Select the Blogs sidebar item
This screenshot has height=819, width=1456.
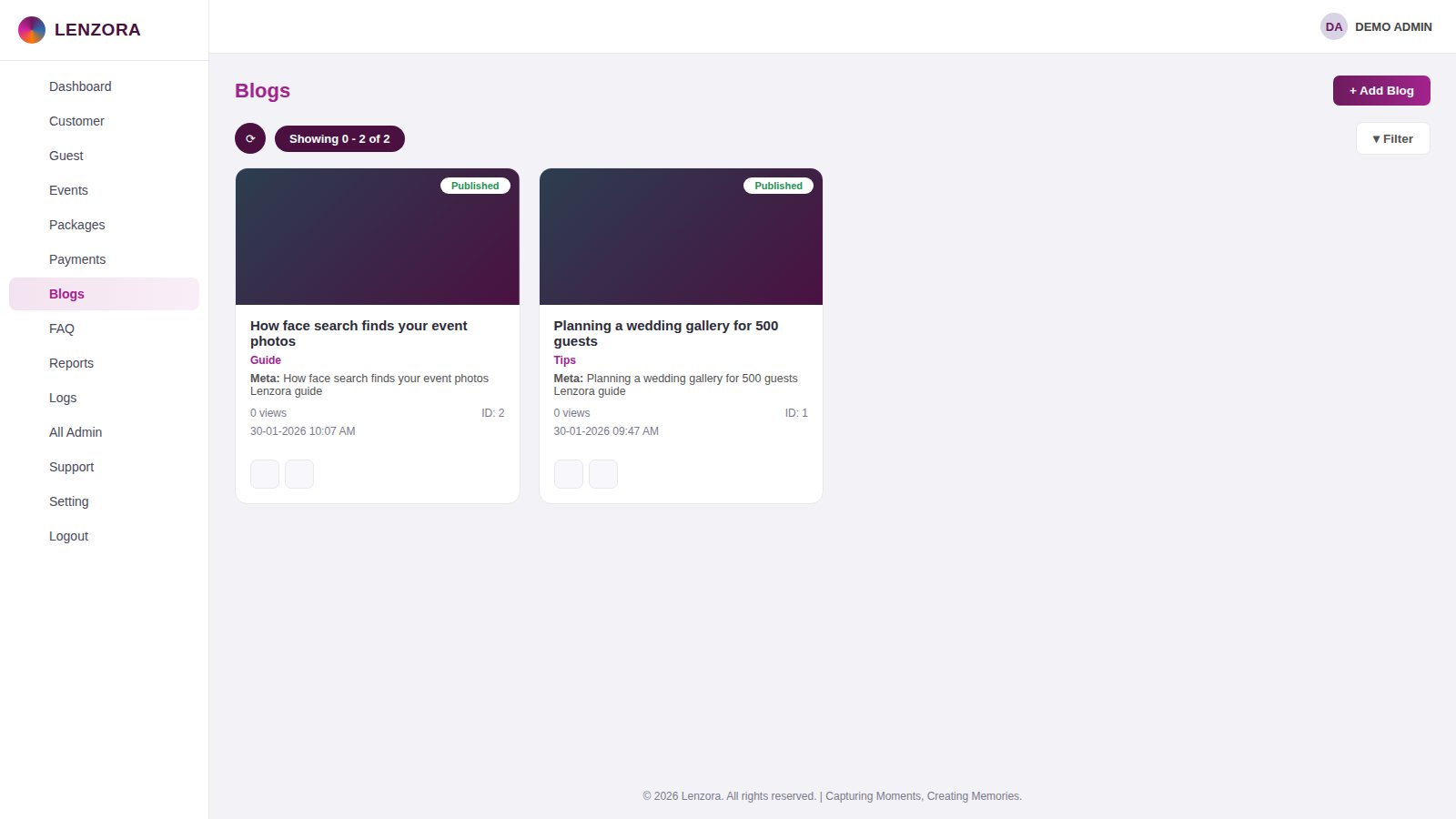(x=104, y=294)
